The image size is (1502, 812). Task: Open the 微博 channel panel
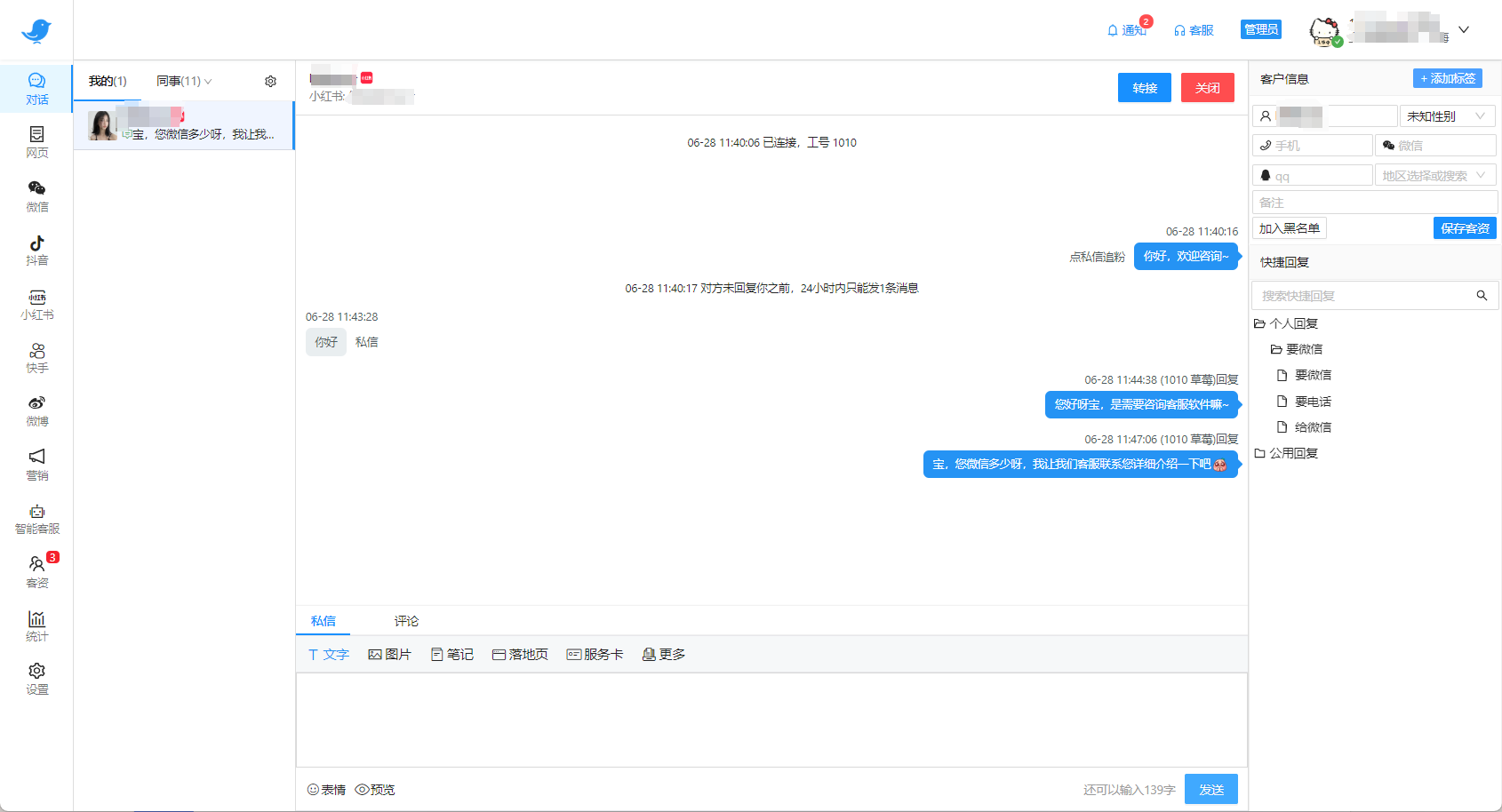[x=37, y=410]
